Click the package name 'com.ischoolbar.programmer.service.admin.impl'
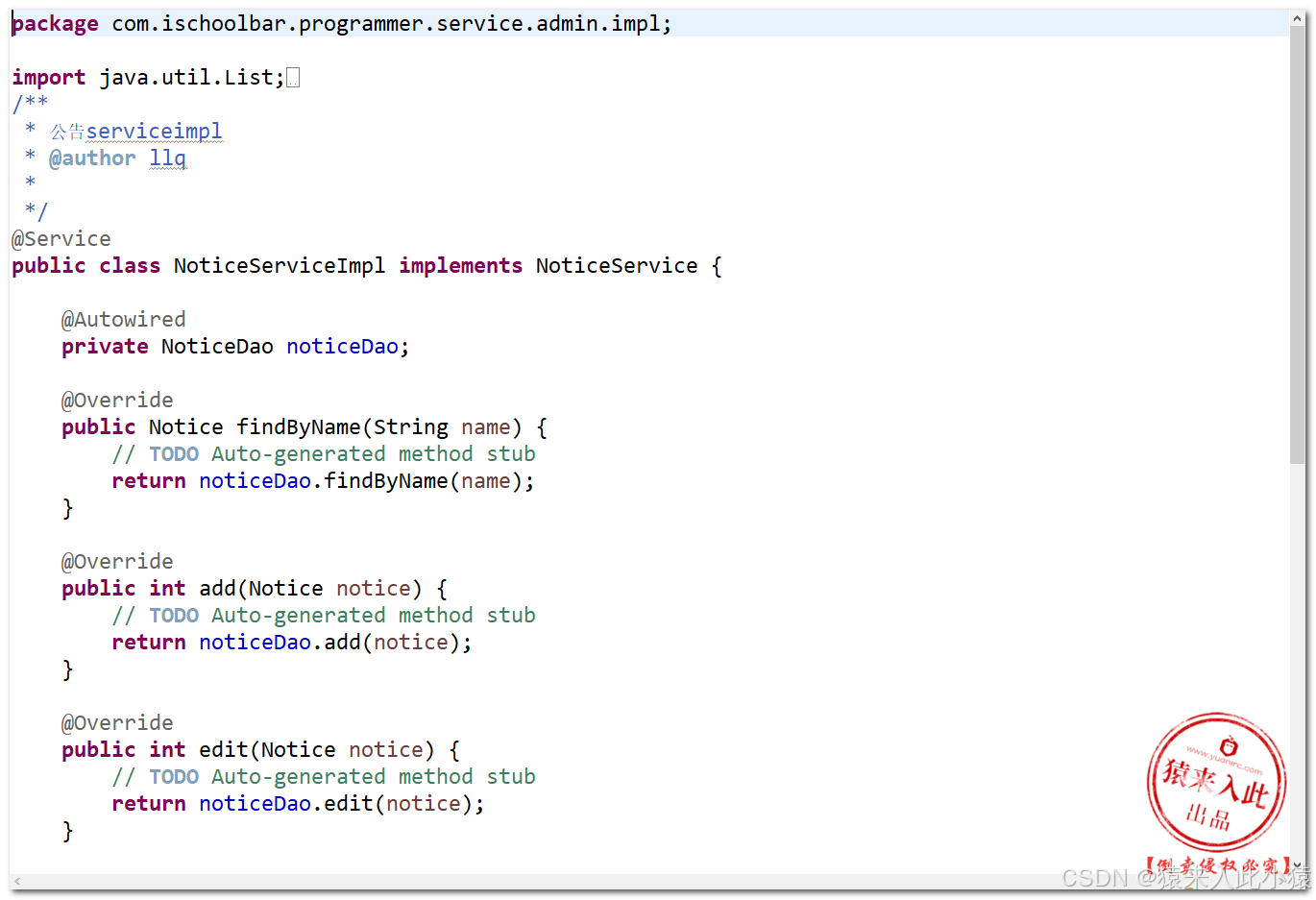The width and height of the screenshot is (1316, 900). coord(386,24)
